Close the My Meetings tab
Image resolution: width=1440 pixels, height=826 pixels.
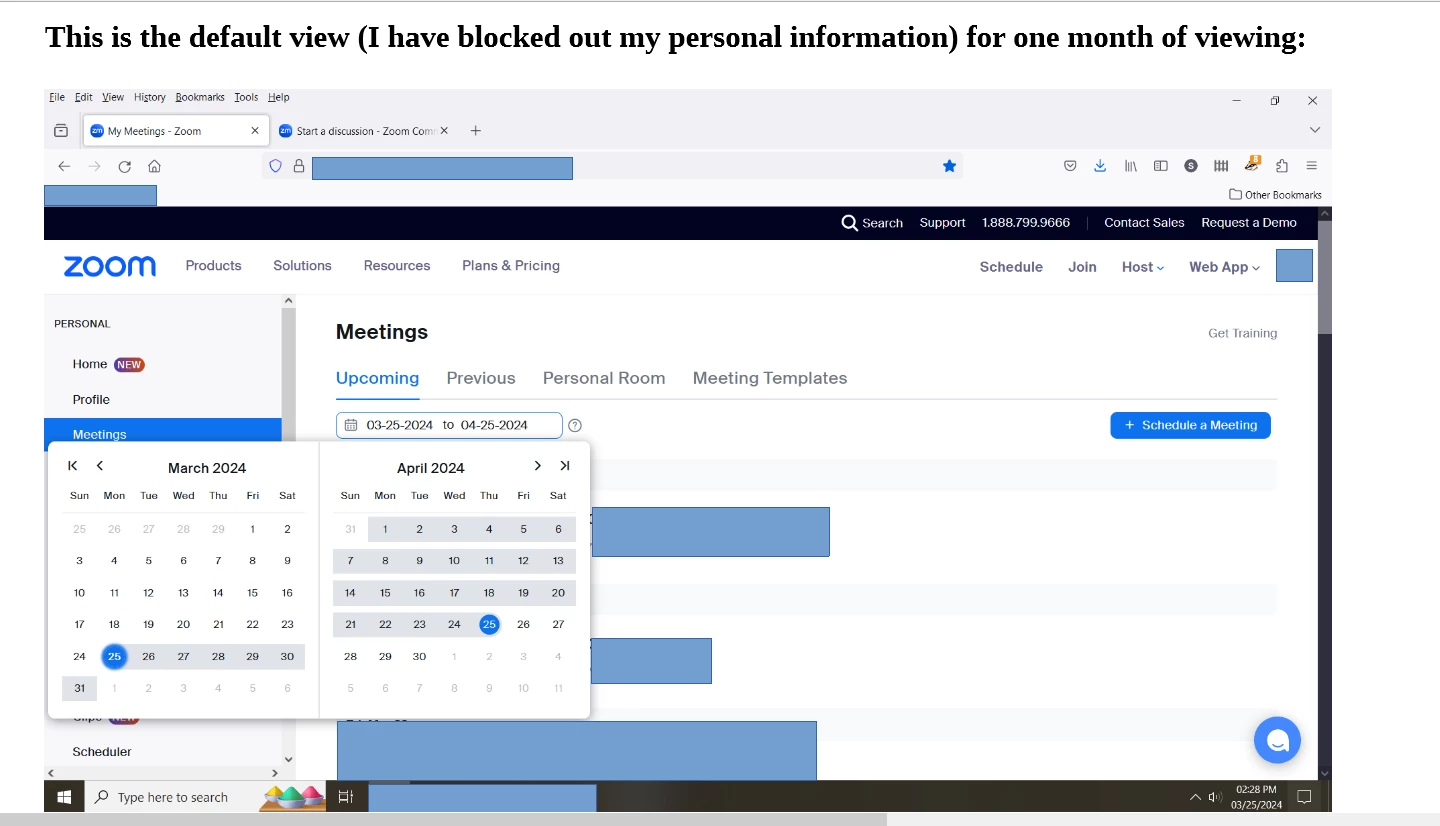pos(255,131)
